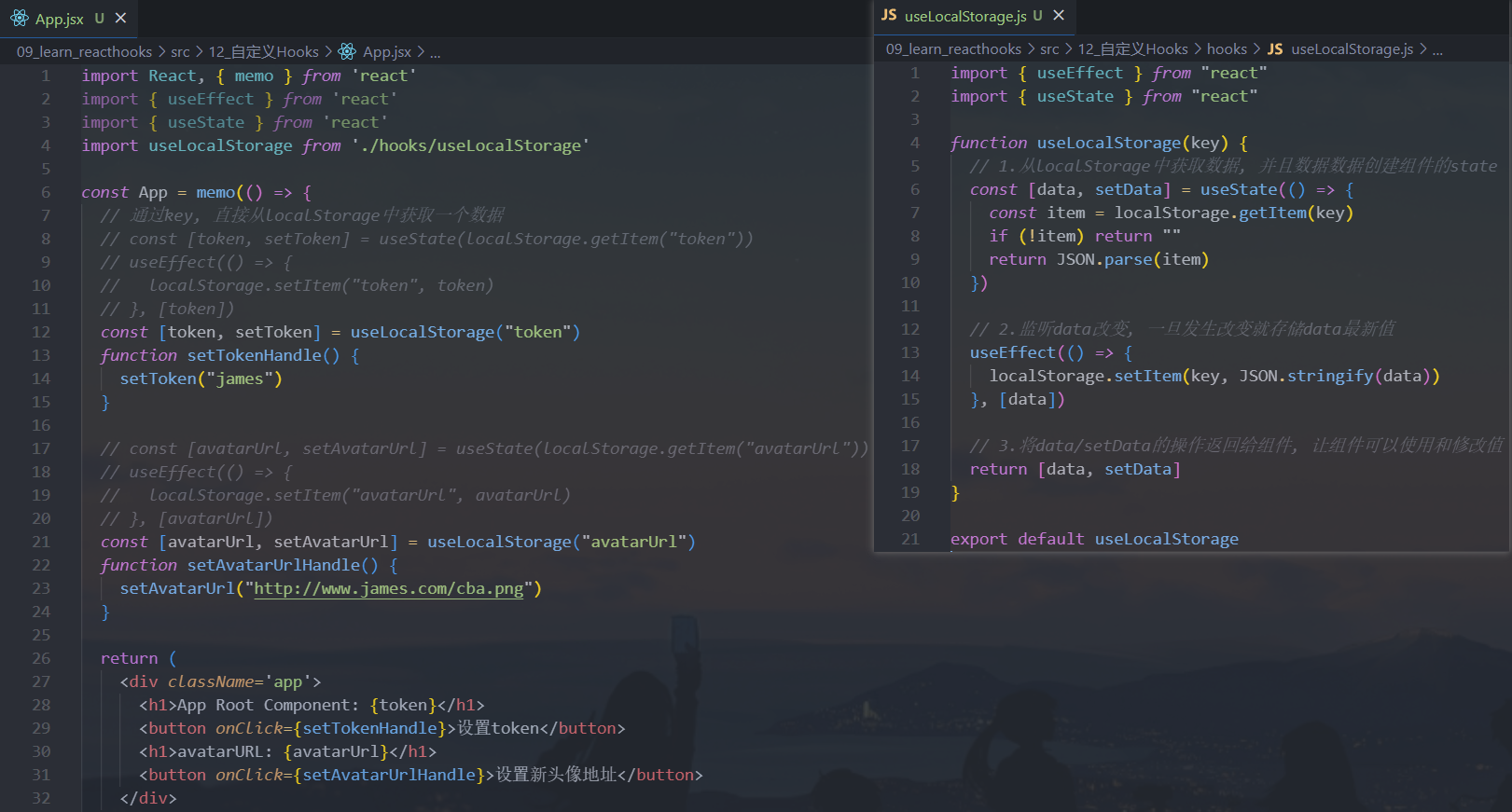Image resolution: width=1512 pixels, height=812 pixels.
Task: Click React icon on App.jsx tab
Action: pos(20,19)
